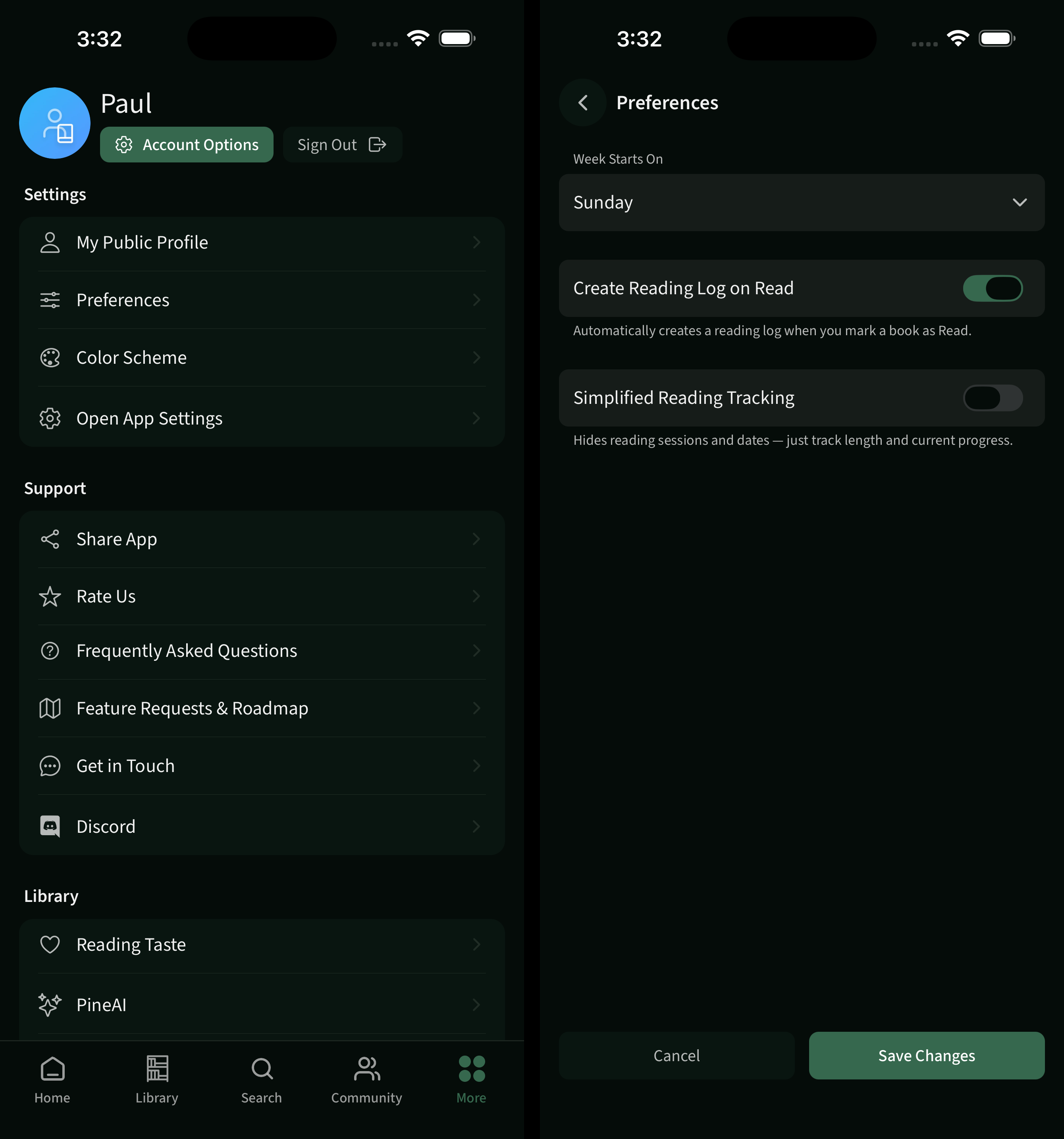Open Account Options
Screen dimensions: 1064x1139
[x=187, y=145]
